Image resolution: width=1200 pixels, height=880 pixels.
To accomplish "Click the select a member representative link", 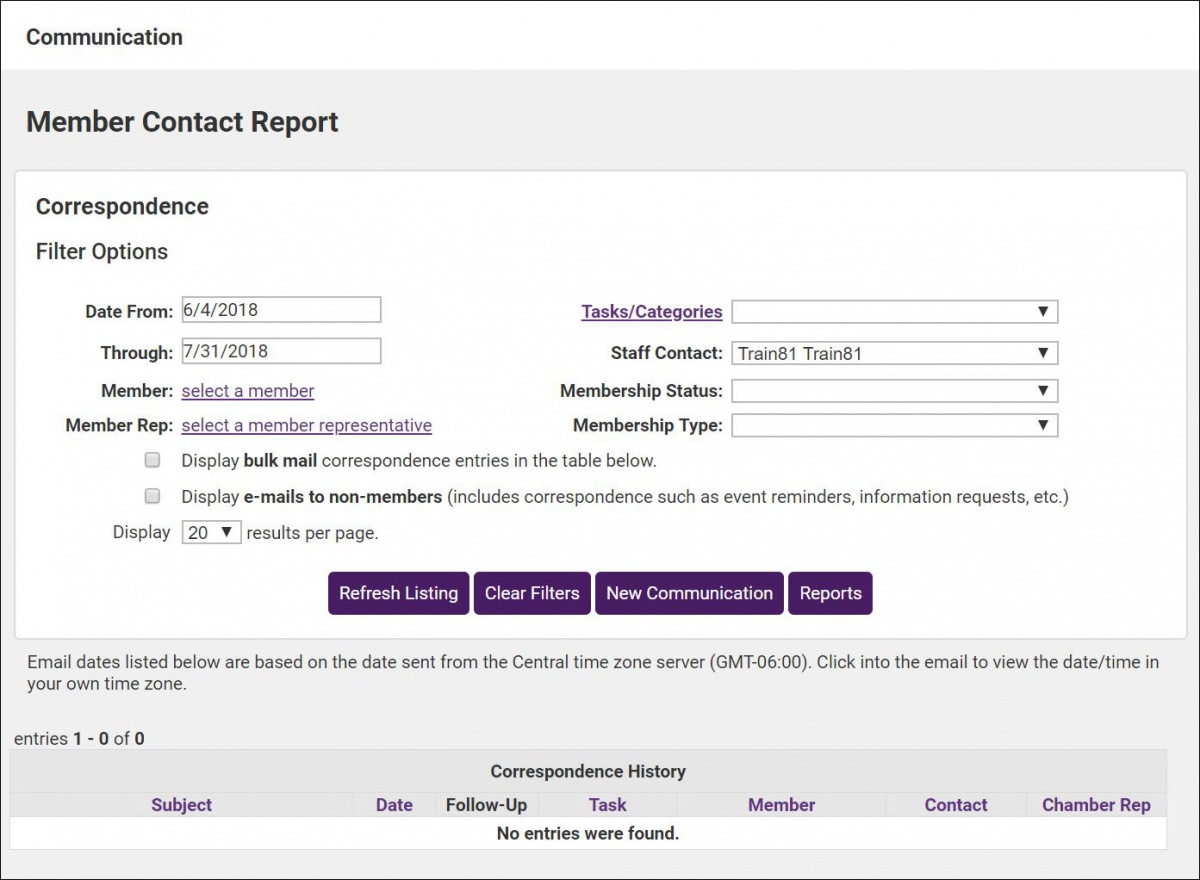I will pyautogui.click(x=305, y=425).
